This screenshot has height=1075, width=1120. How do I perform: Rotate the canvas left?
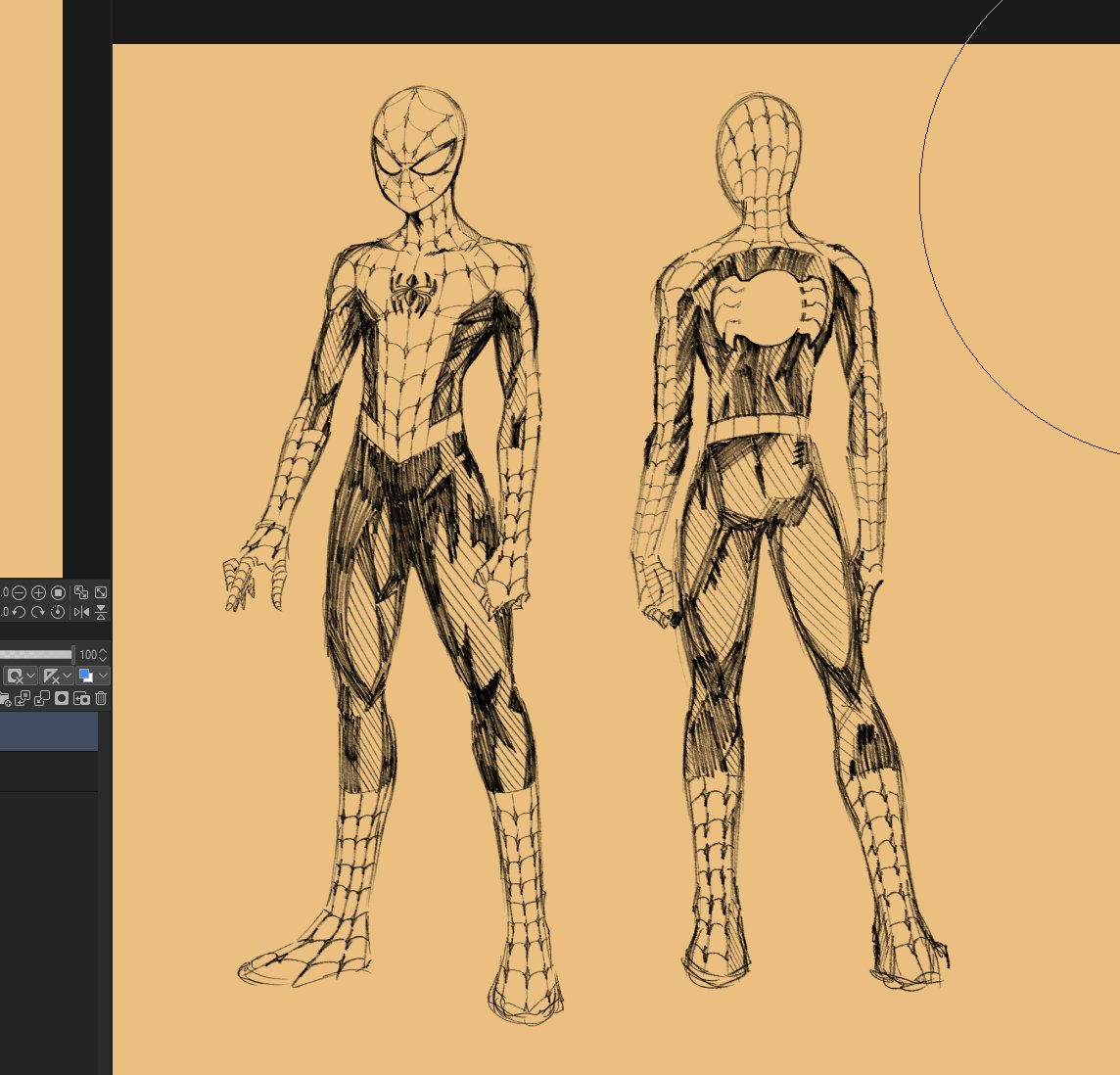point(20,612)
